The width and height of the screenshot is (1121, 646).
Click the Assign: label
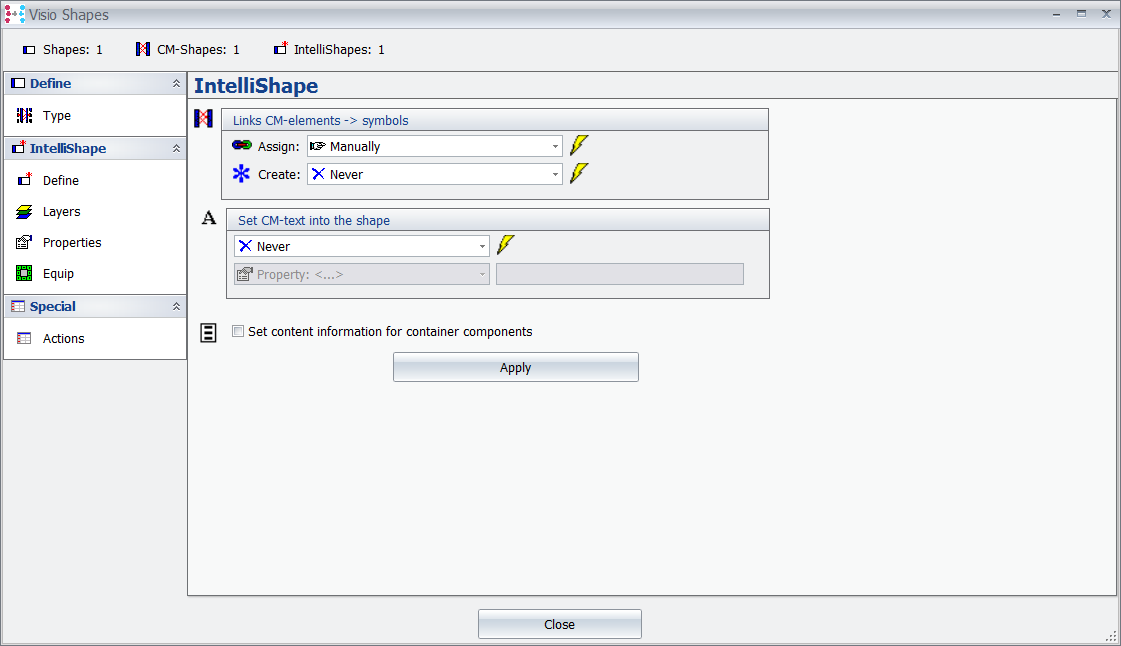tap(279, 146)
